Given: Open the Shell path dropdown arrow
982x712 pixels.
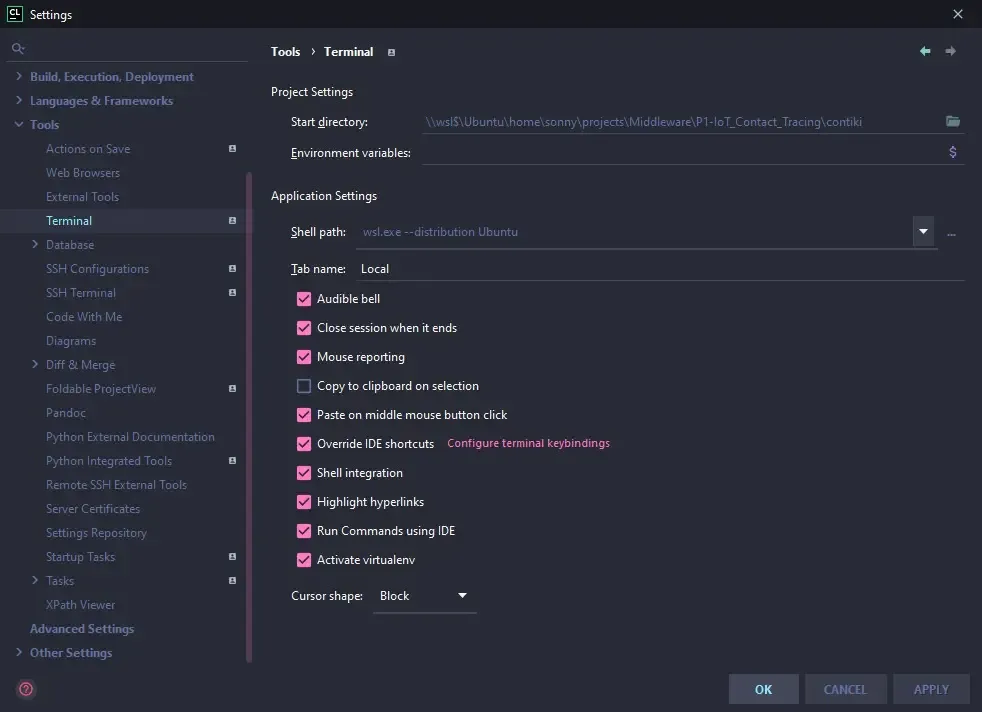Looking at the screenshot, I should (922, 232).
